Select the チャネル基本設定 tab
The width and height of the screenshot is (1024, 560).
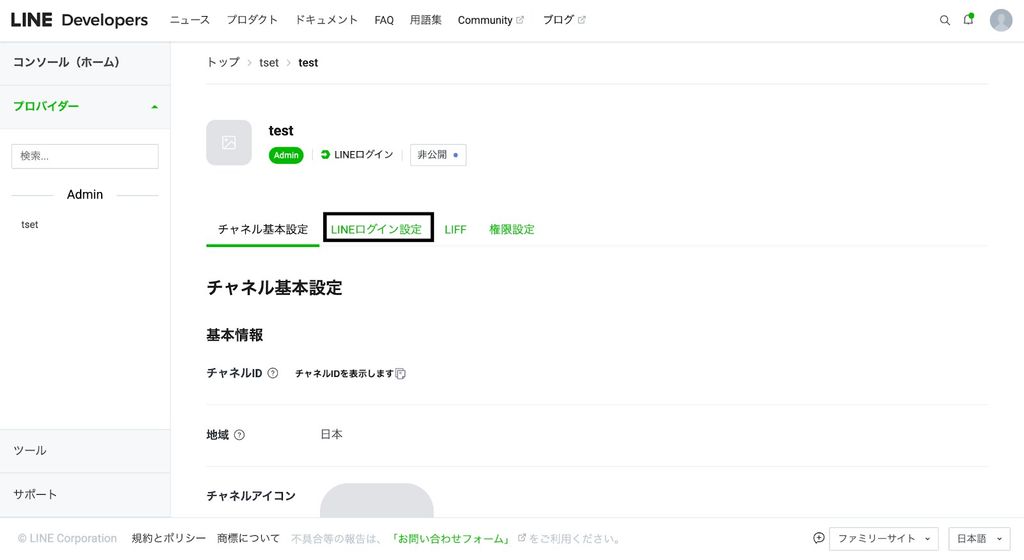coord(263,230)
